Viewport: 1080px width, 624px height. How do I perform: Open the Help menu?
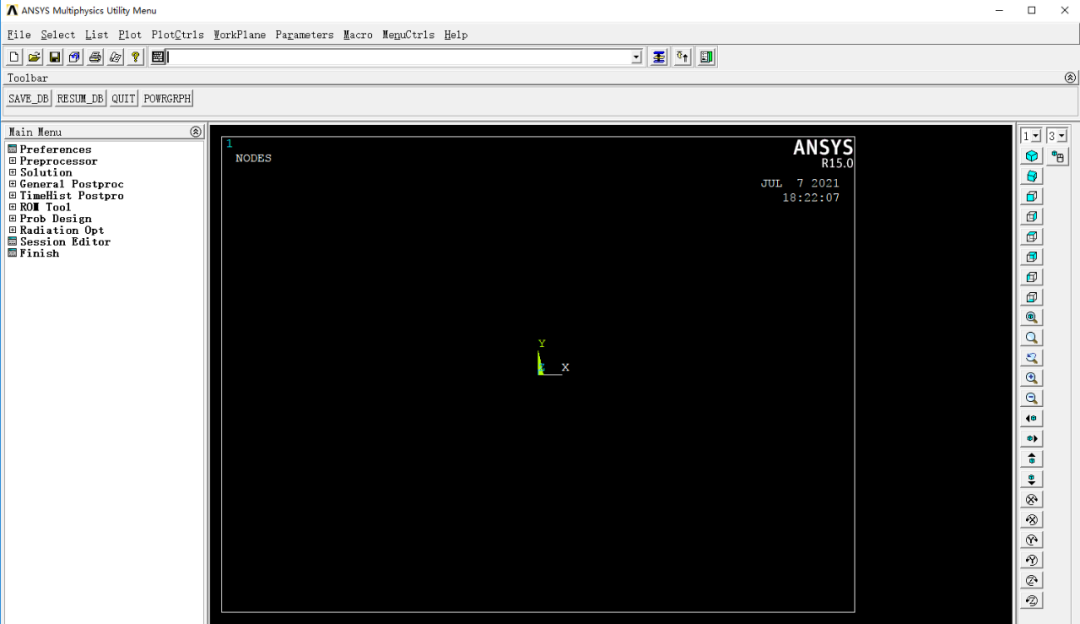pos(456,34)
